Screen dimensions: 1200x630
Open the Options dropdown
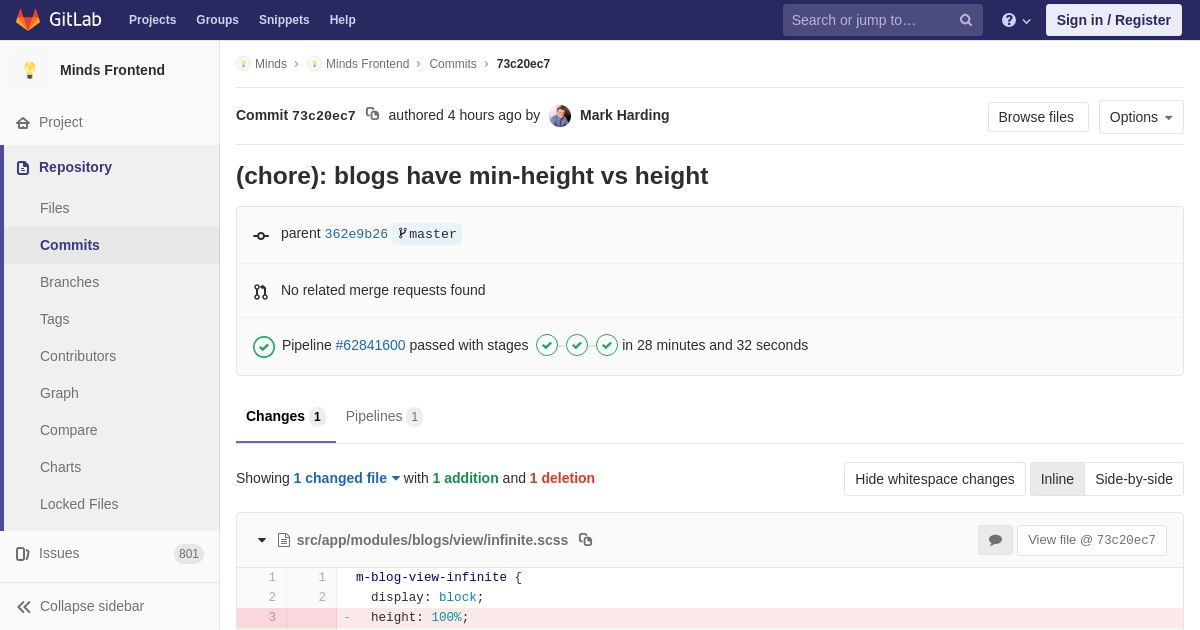(x=1141, y=117)
